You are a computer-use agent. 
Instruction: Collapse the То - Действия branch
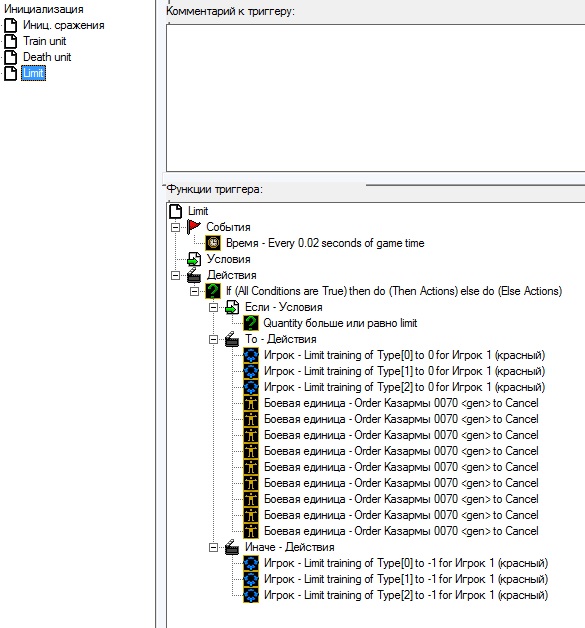click(213, 339)
